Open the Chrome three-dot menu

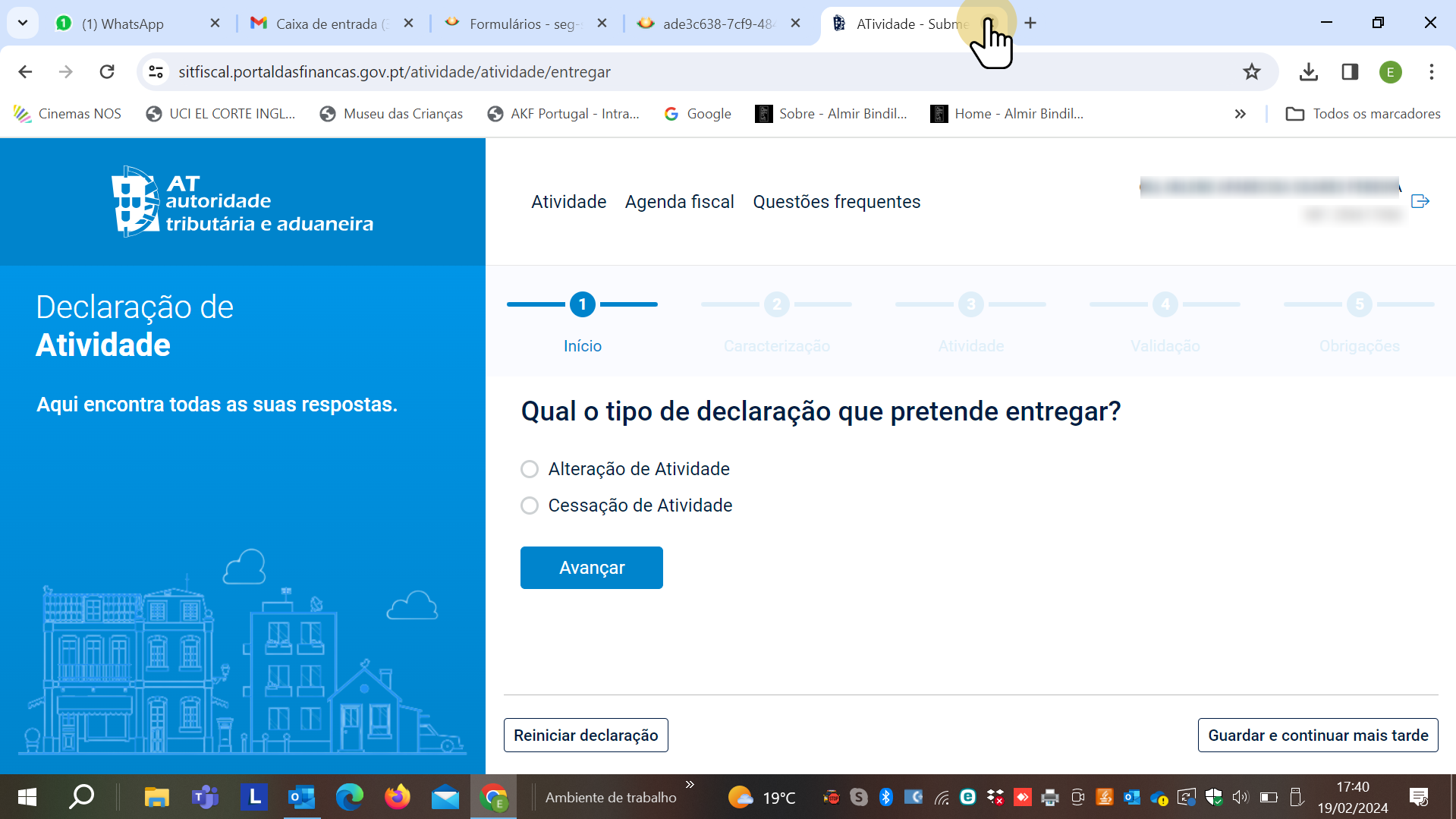pyautogui.click(x=1431, y=72)
